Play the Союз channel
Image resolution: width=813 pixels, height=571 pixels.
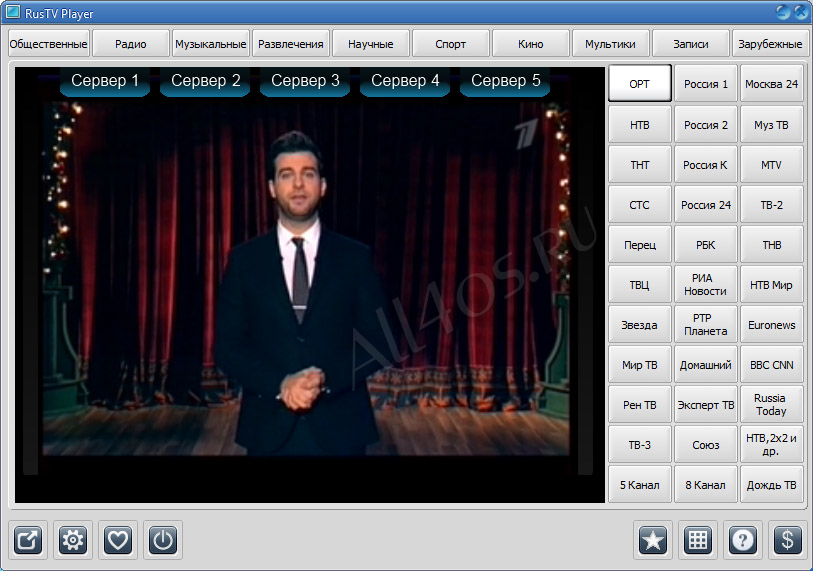coord(705,444)
